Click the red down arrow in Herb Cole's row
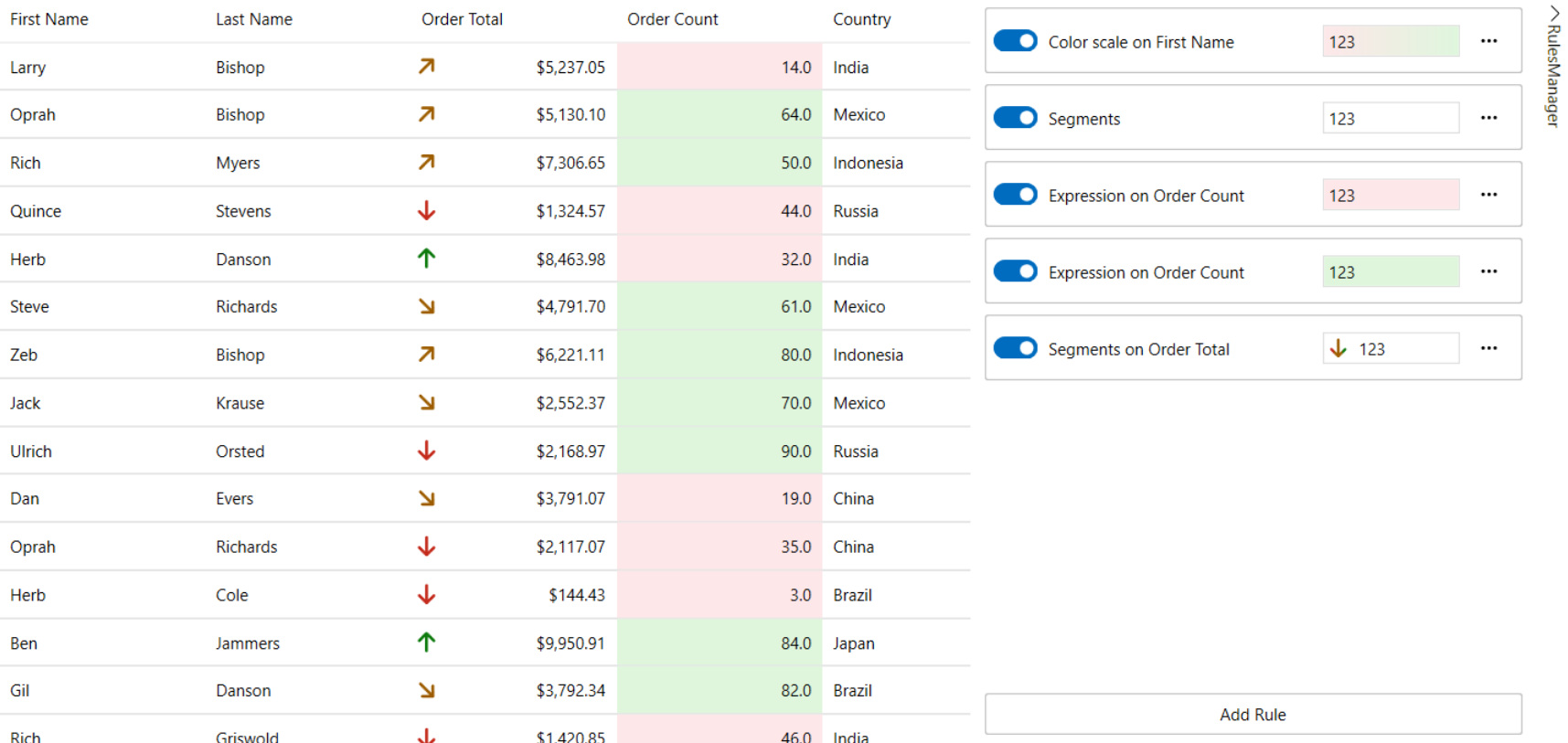1568x743 pixels. coord(426,595)
